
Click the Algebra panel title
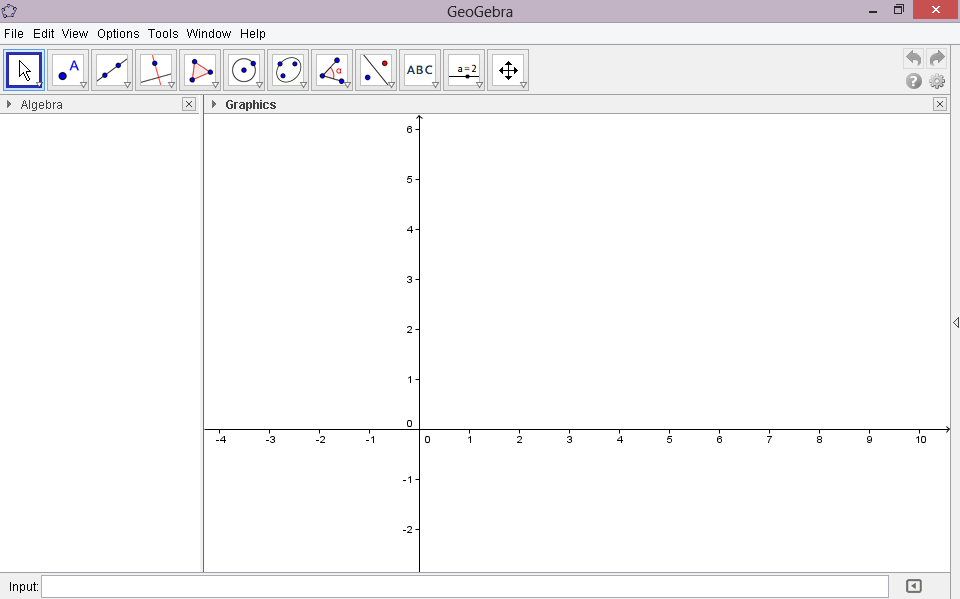click(42, 105)
